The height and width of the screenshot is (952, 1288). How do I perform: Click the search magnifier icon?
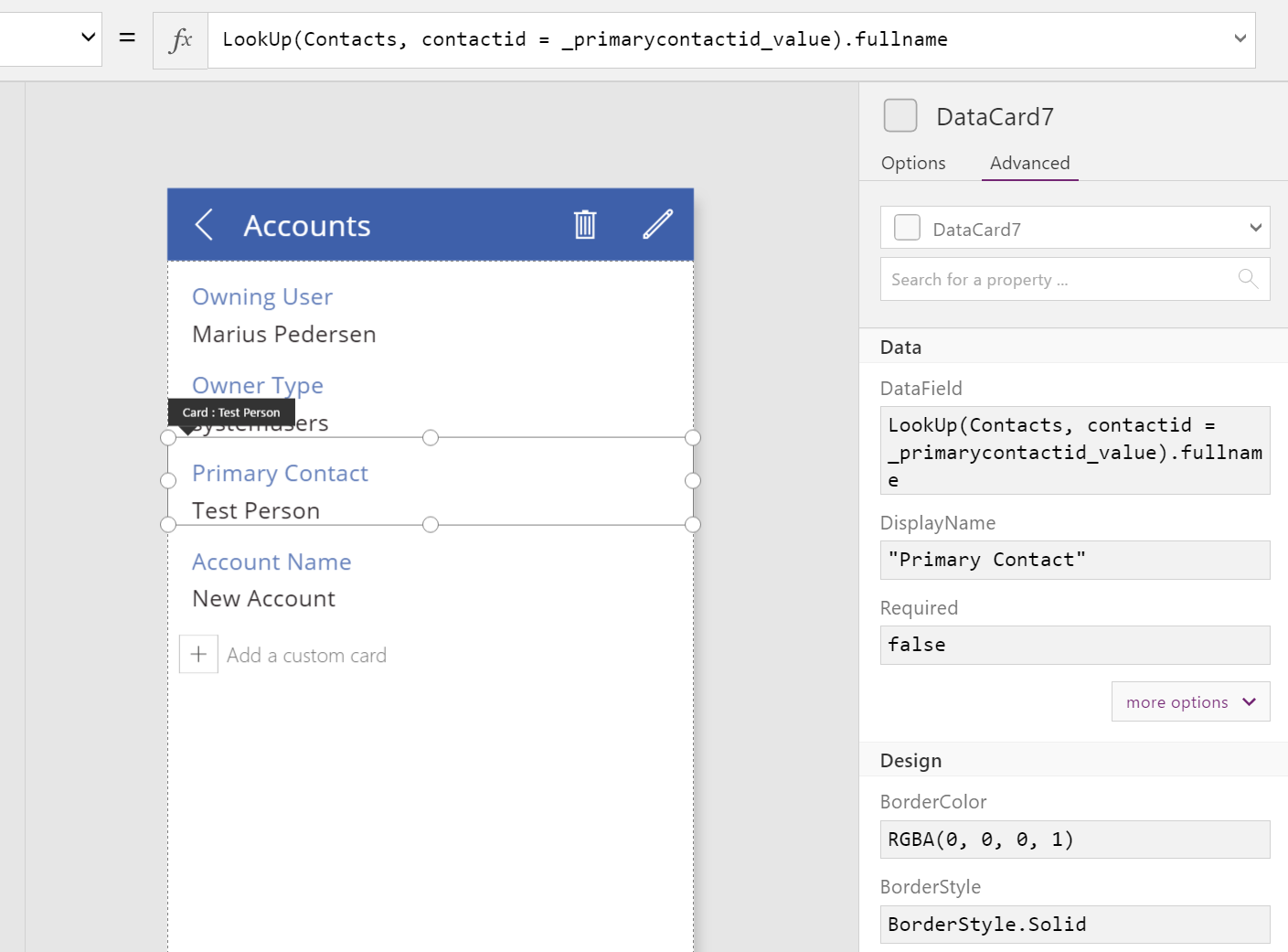(x=1248, y=279)
